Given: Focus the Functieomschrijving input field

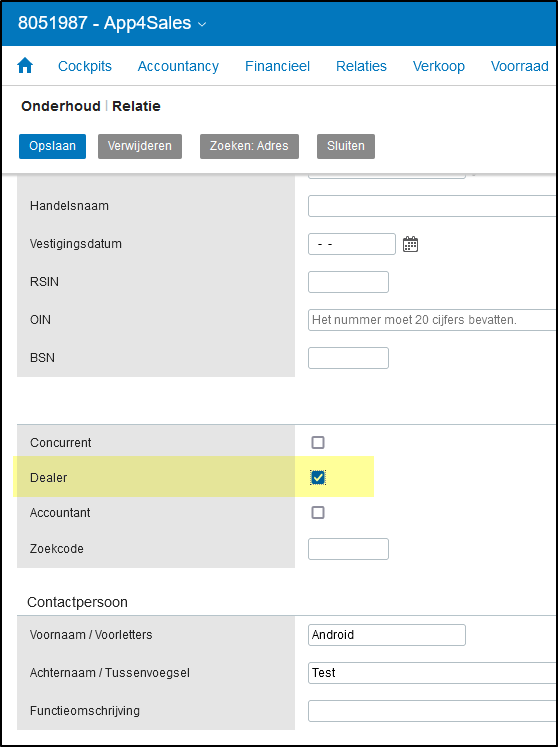Looking at the screenshot, I should point(433,711).
